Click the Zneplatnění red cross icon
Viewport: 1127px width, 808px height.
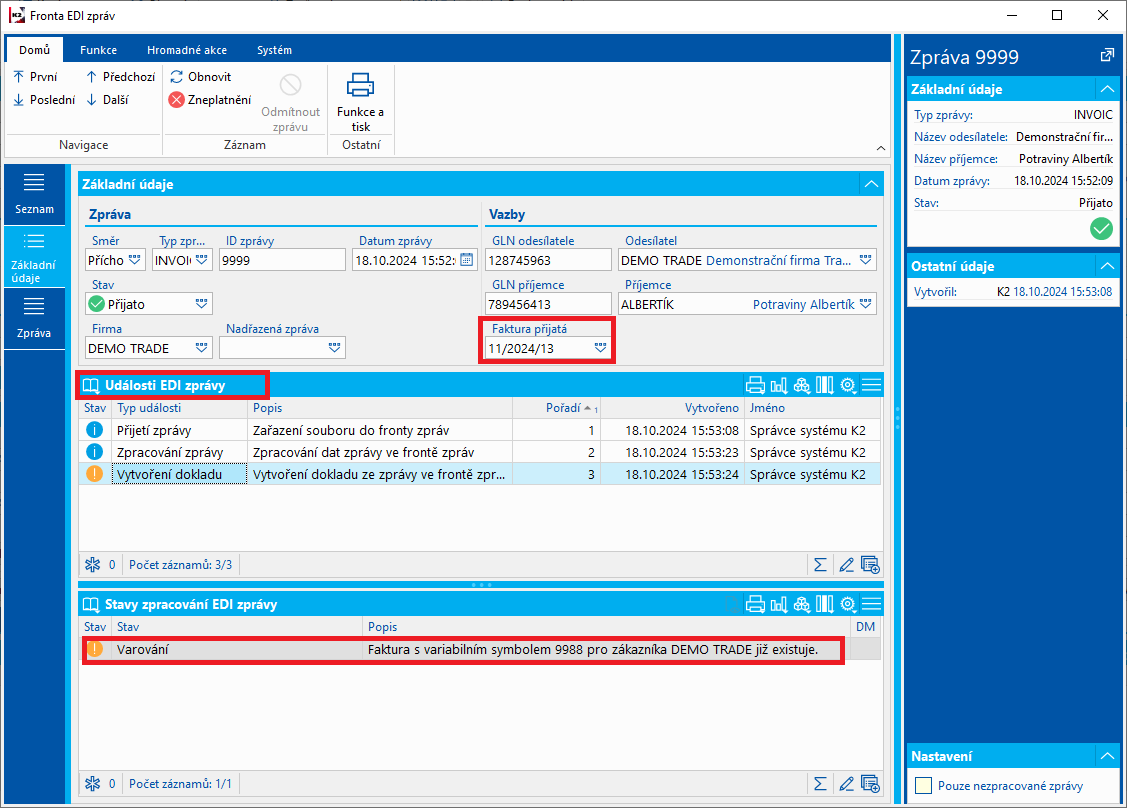coord(177,100)
